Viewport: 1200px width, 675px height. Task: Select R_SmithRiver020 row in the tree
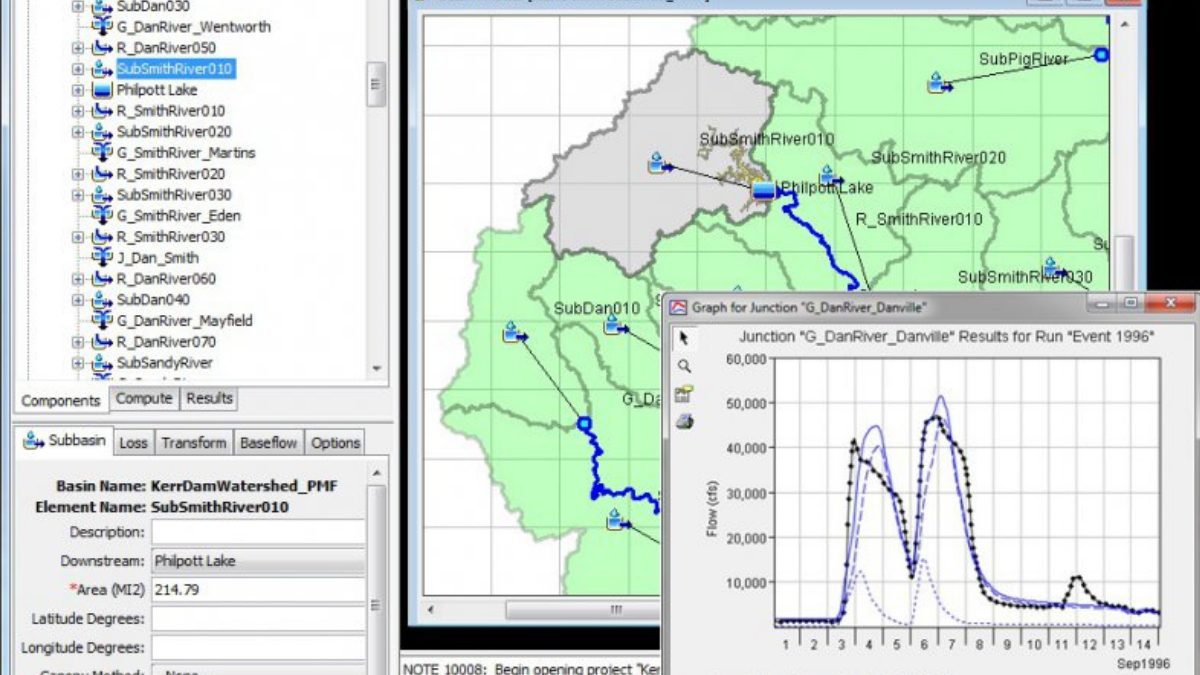(x=170, y=174)
